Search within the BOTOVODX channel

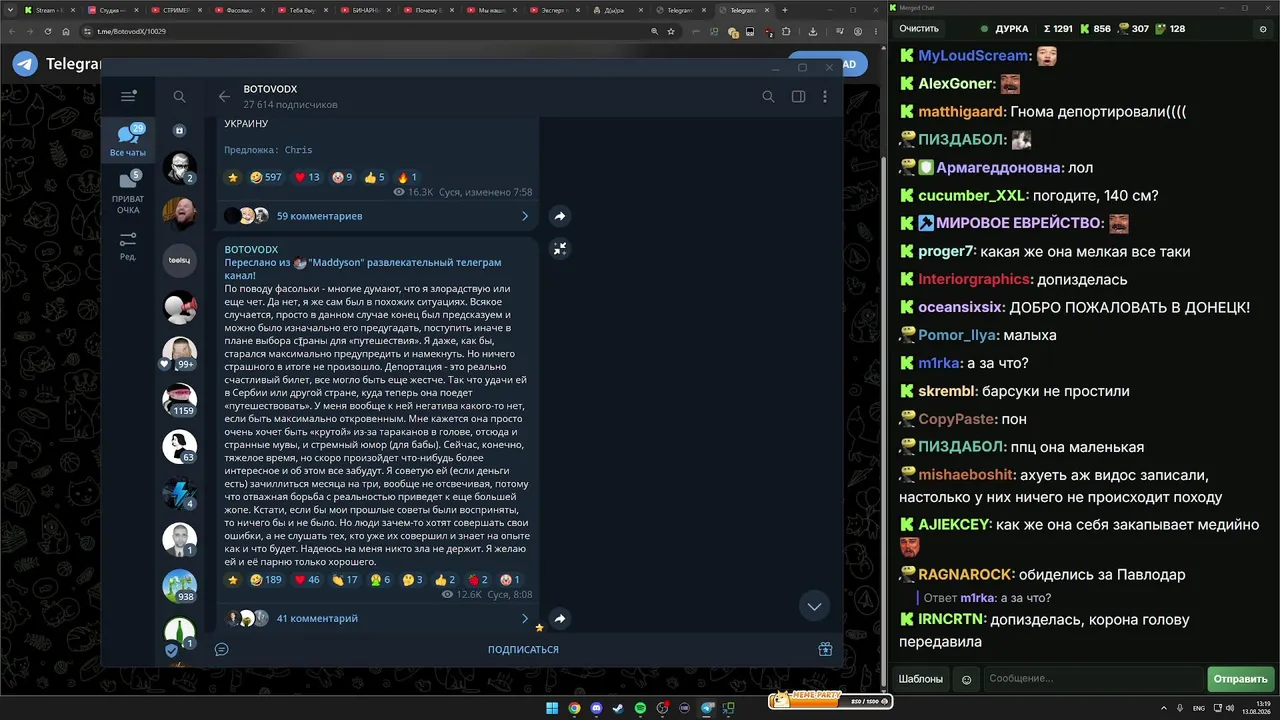(x=768, y=96)
